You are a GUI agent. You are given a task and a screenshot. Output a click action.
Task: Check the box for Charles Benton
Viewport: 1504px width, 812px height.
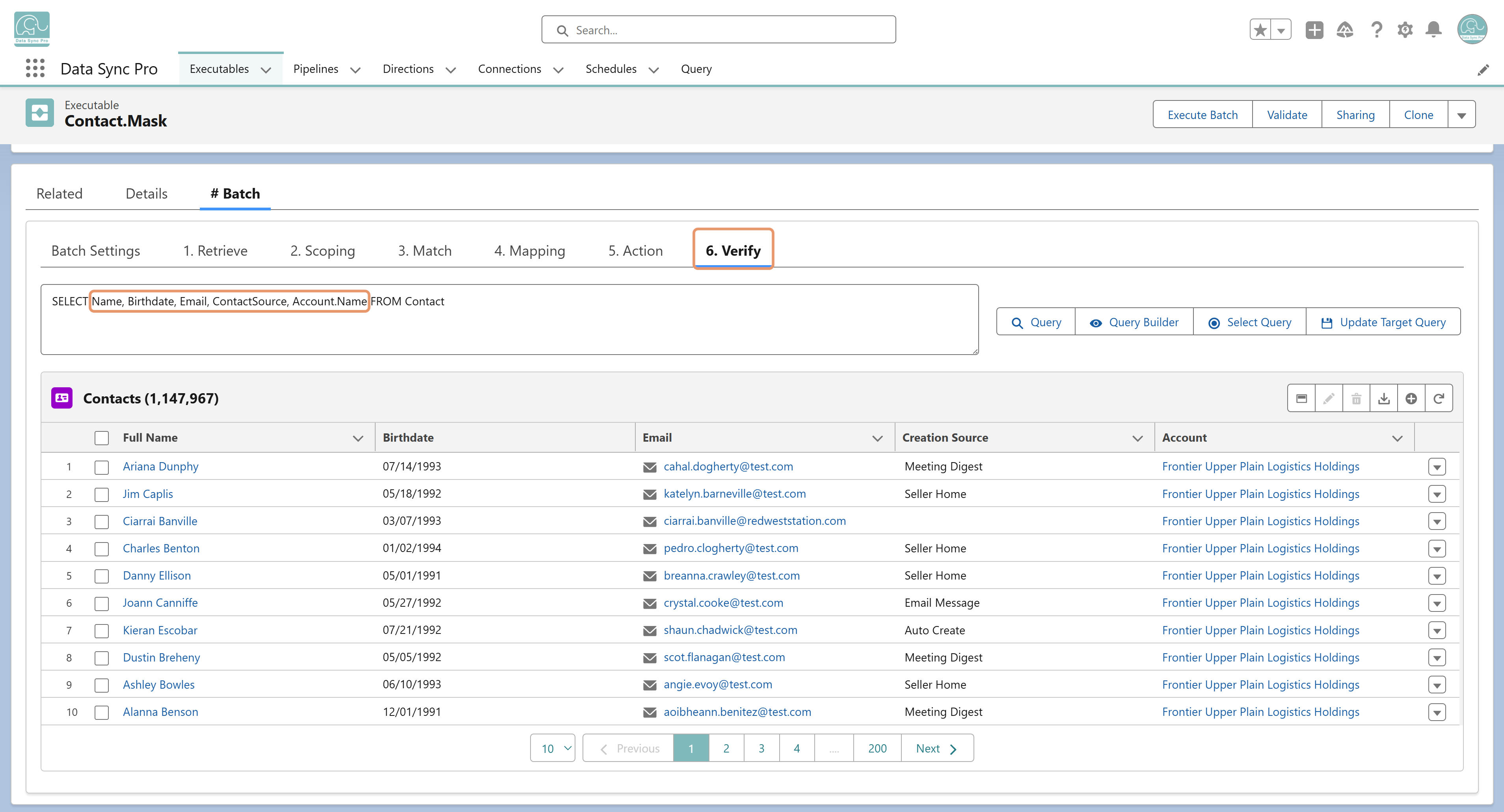coord(102,549)
